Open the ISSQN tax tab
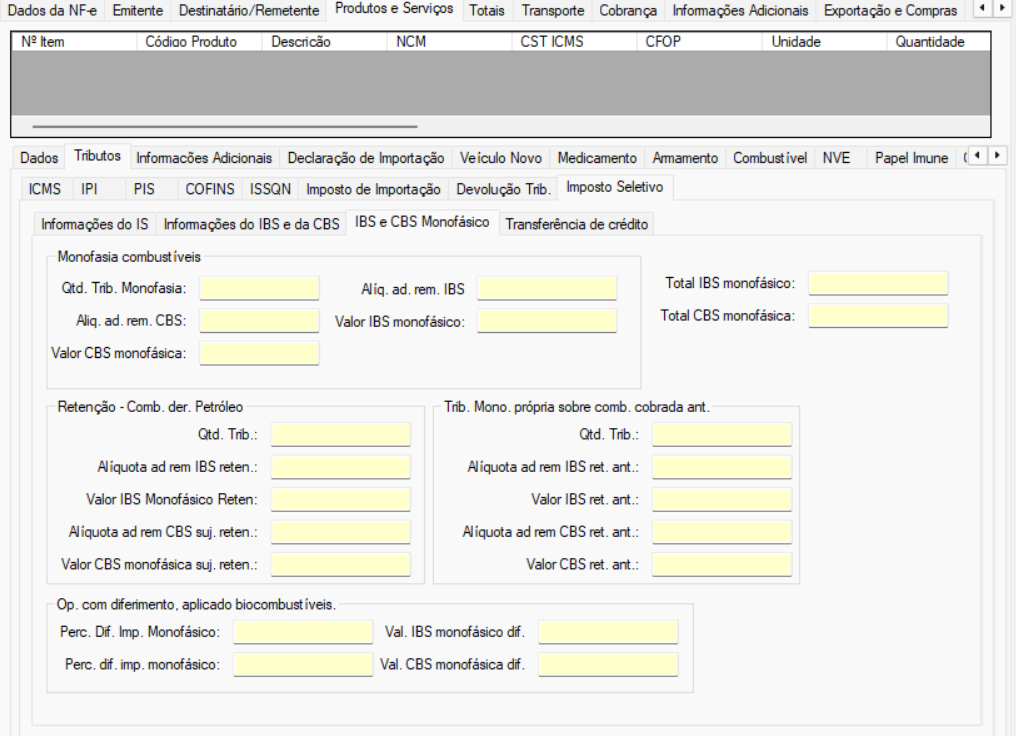 click(270, 189)
